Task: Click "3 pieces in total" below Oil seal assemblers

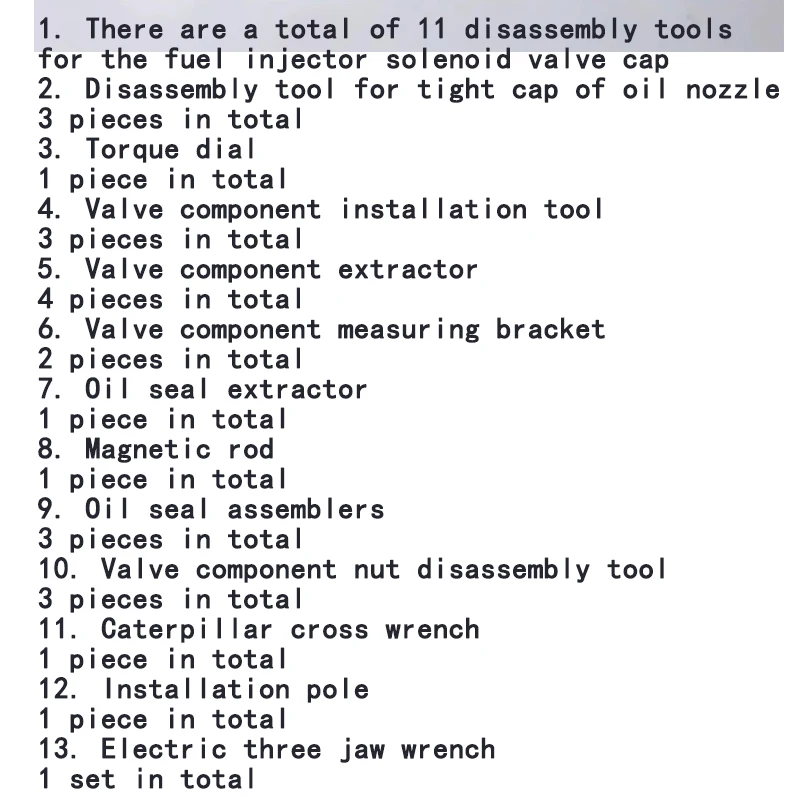Action: tap(171, 539)
